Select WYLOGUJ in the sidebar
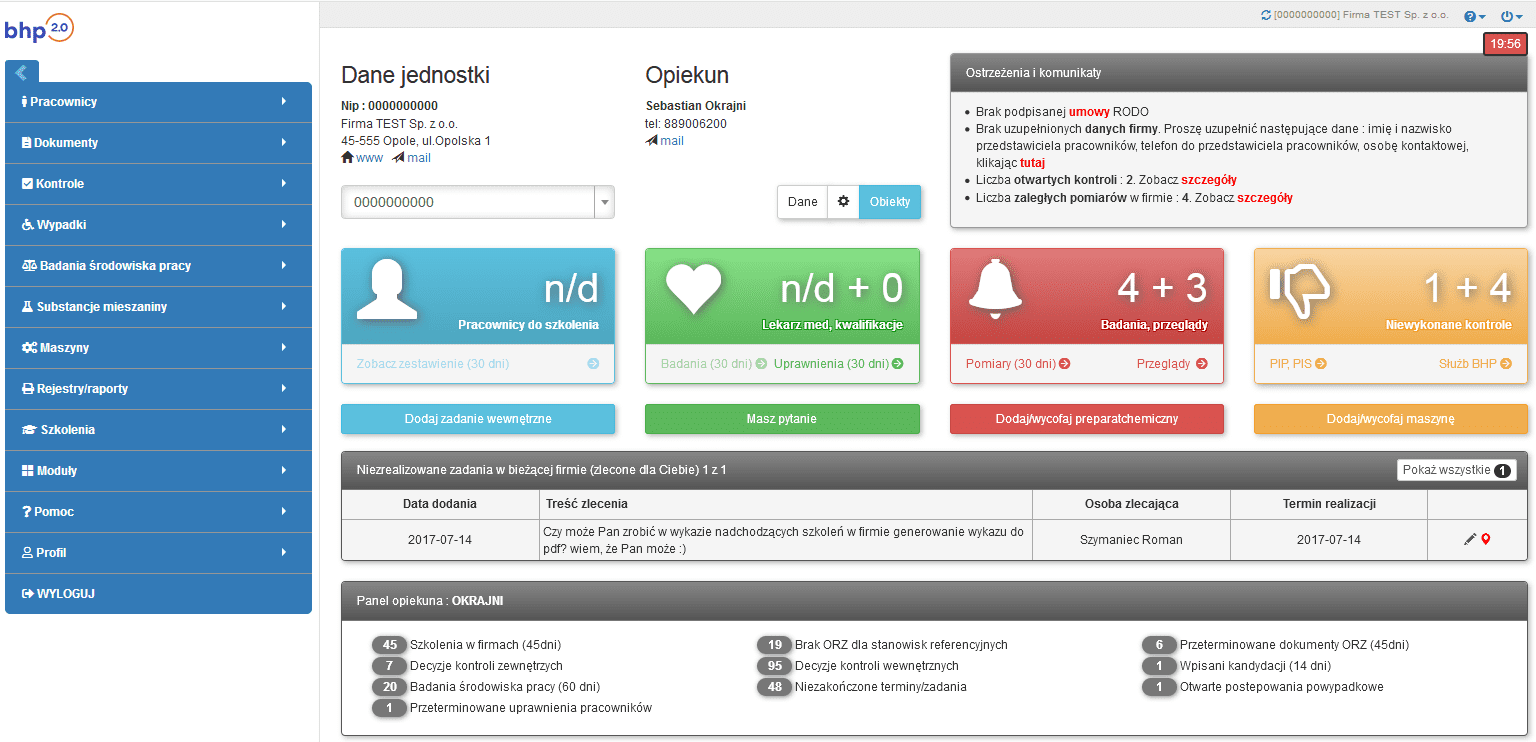The image size is (1536, 742). click(65, 594)
